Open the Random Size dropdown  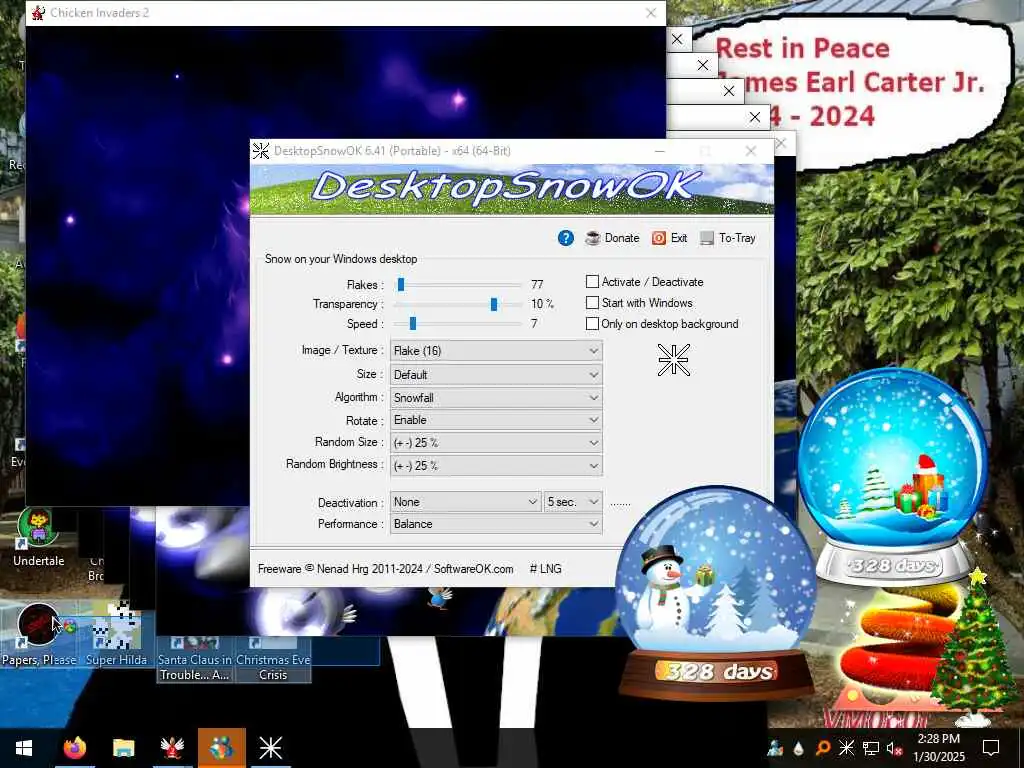(x=496, y=443)
